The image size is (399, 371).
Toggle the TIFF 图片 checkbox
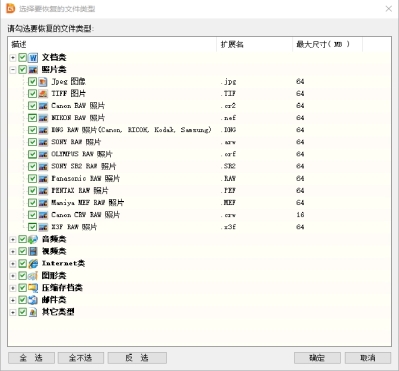[x=32, y=94]
